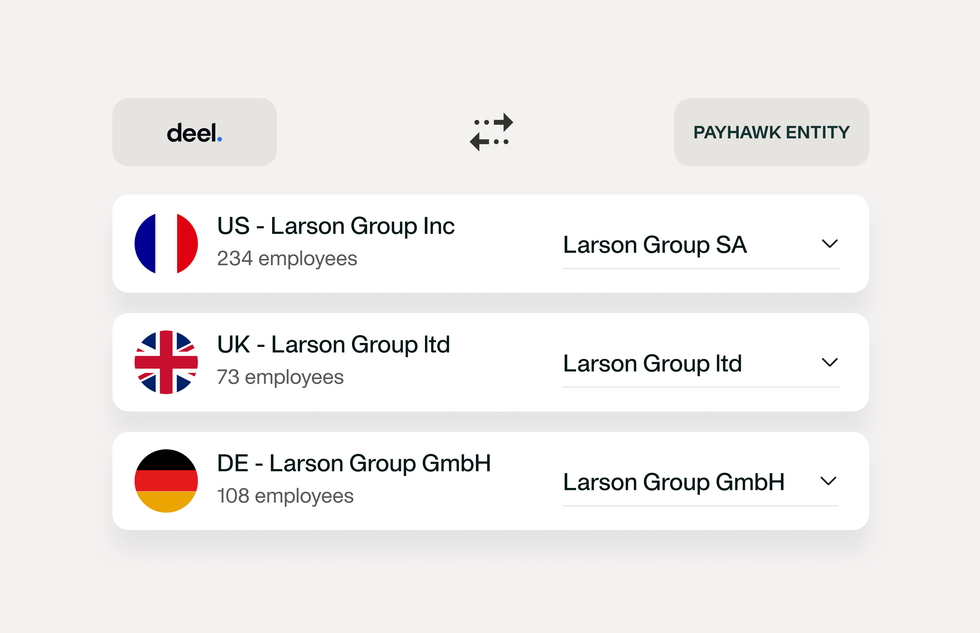
Task: Click the 73 employees label
Action: pyautogui.click(x=280, y=377)
